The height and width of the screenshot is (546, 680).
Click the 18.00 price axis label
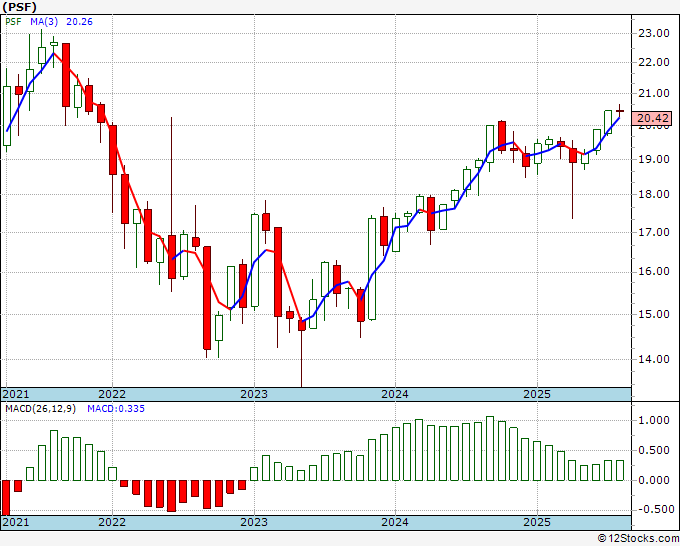654,194
